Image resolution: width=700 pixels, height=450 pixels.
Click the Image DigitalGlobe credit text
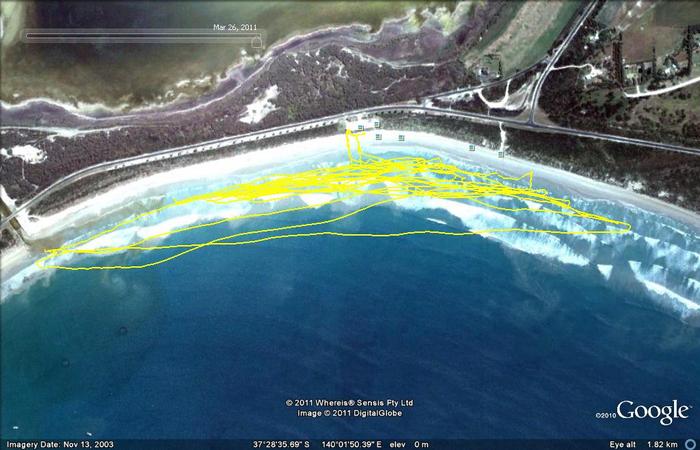[x=349, y=412]
